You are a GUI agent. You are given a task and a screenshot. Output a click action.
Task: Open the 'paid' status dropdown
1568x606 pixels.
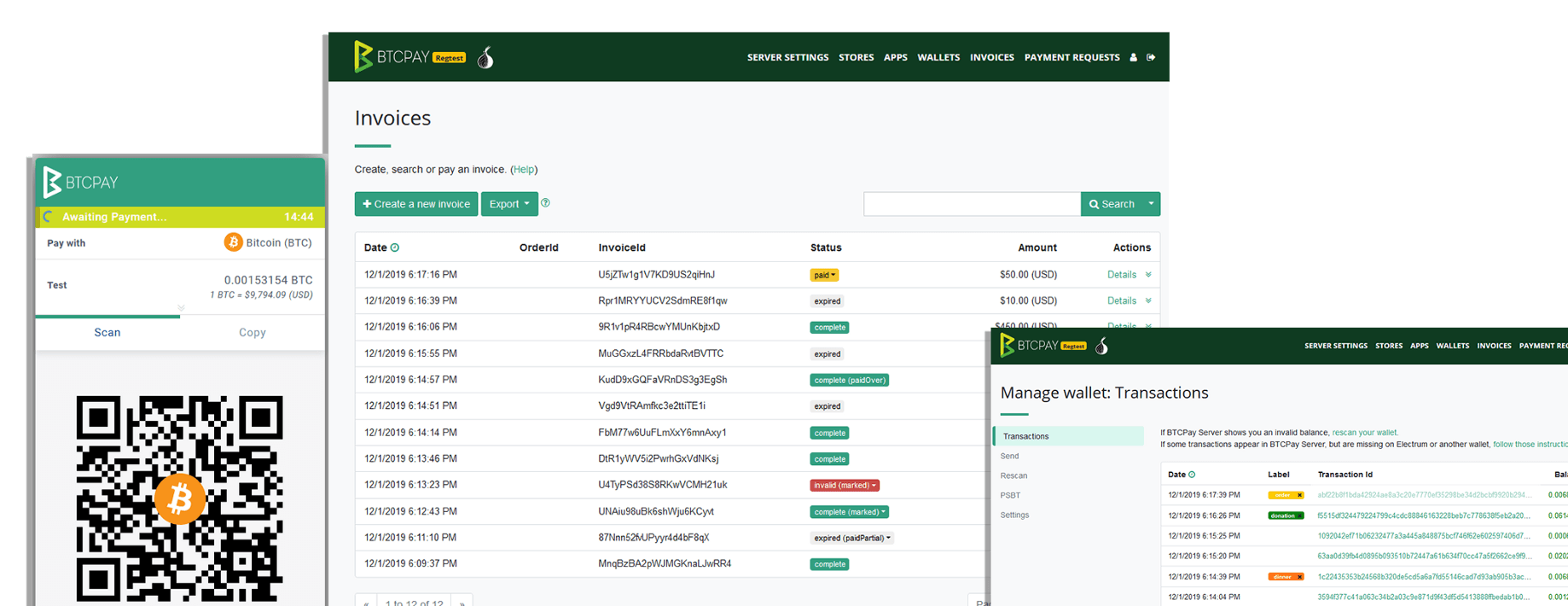pos(824,275)
